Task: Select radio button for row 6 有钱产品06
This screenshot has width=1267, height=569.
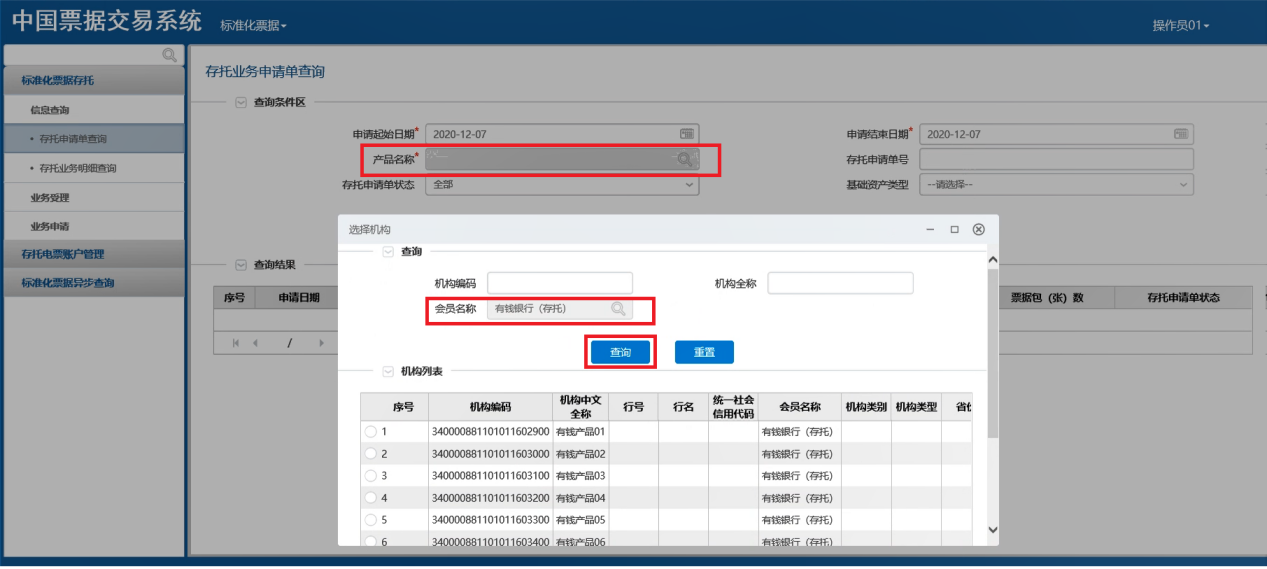Action: pos(371,541)
